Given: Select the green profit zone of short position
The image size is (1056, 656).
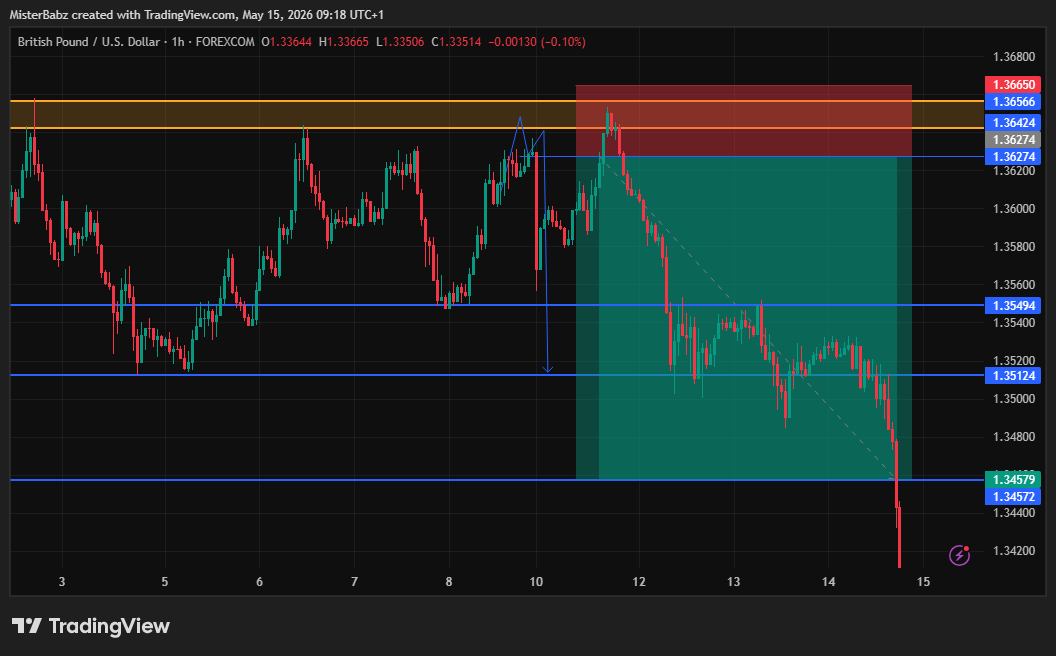Looking at the screenshot, I should [x=744, y=318].
